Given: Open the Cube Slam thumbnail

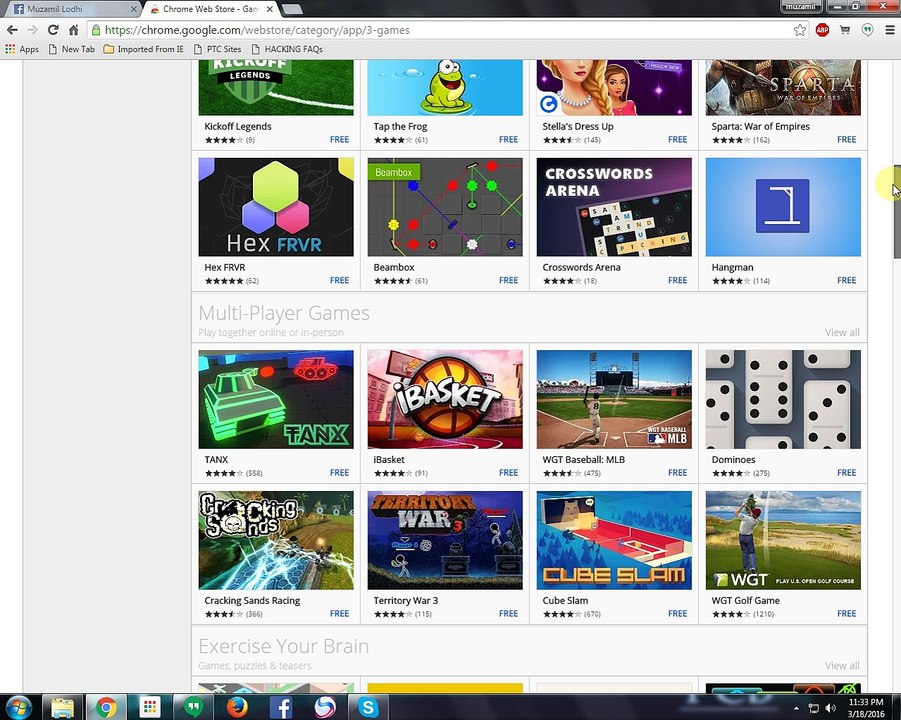Looking at the screenshot, I should tap(614, 540).
